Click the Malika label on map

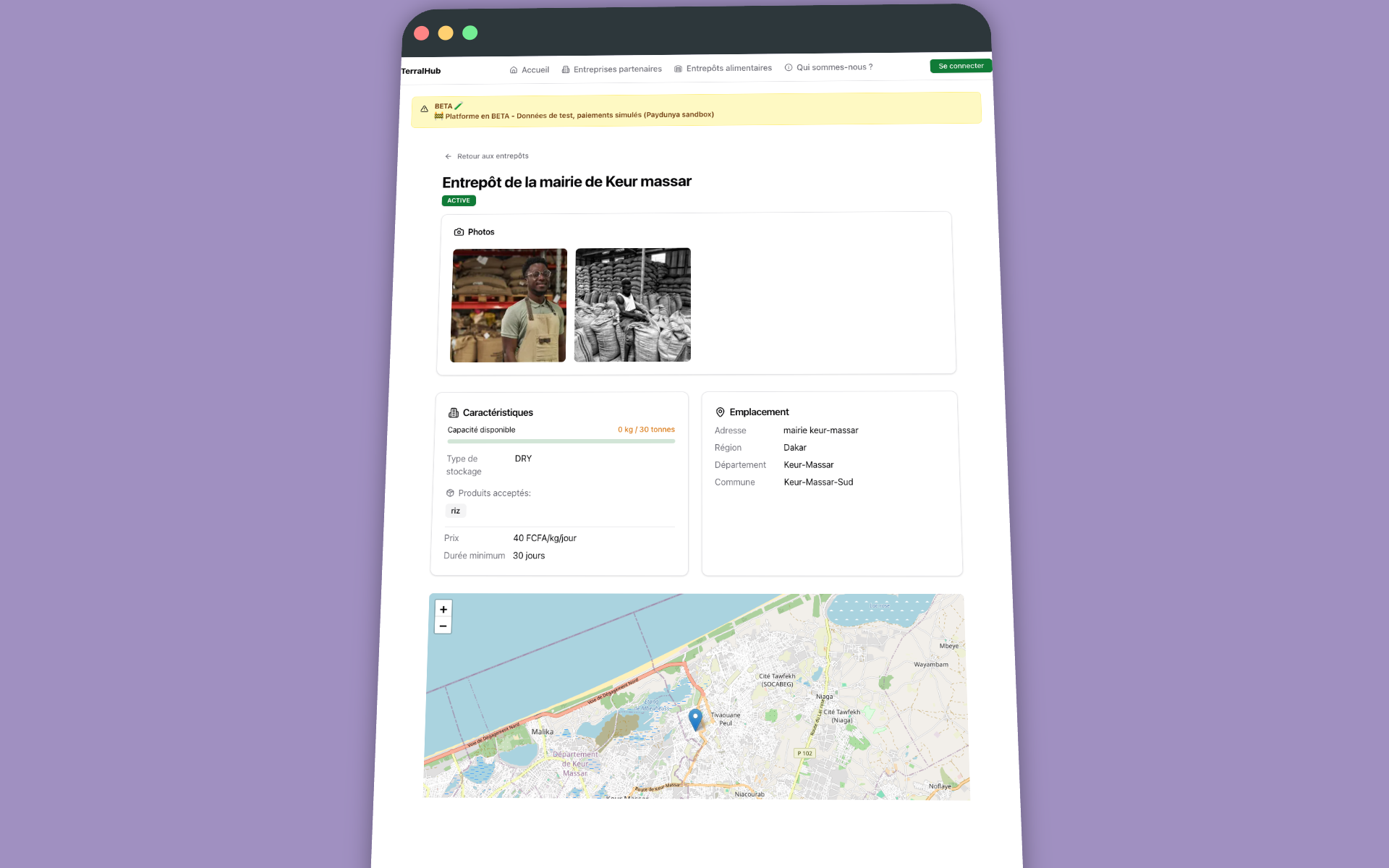(543, 732)
